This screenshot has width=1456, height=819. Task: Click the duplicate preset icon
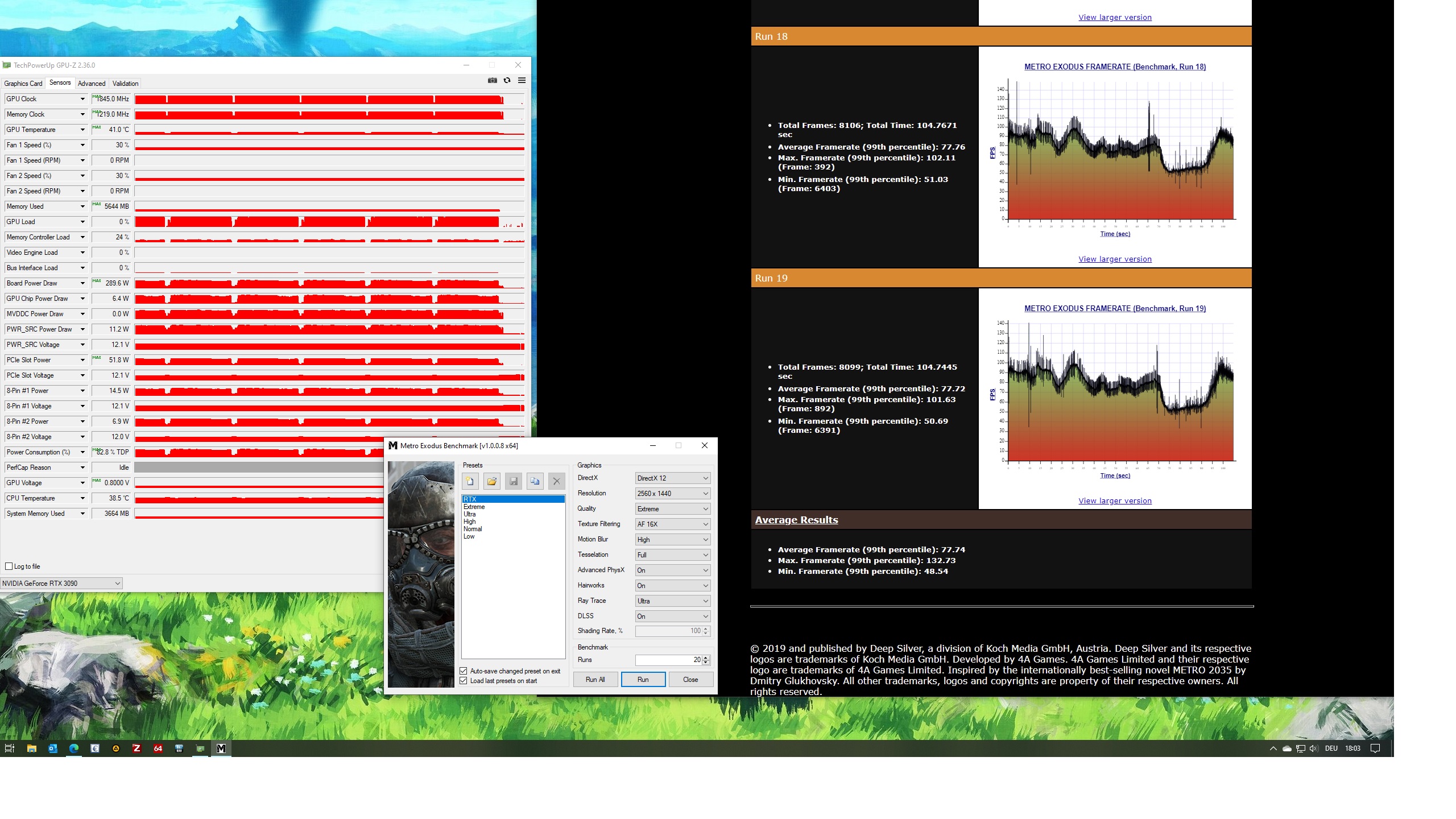(x=535, y=481)
